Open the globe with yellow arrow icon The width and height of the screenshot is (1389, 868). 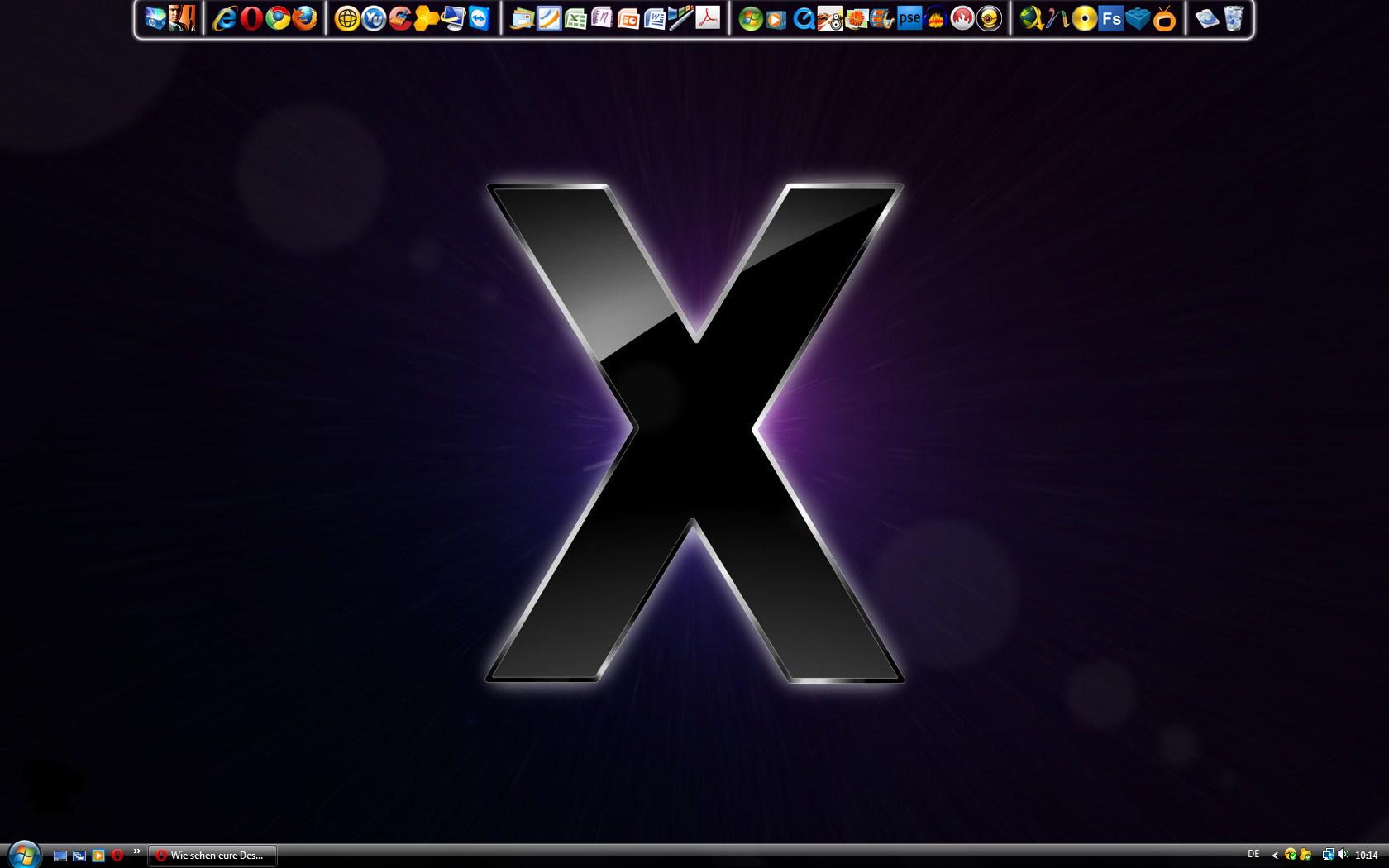click(x=1031, y=18)
